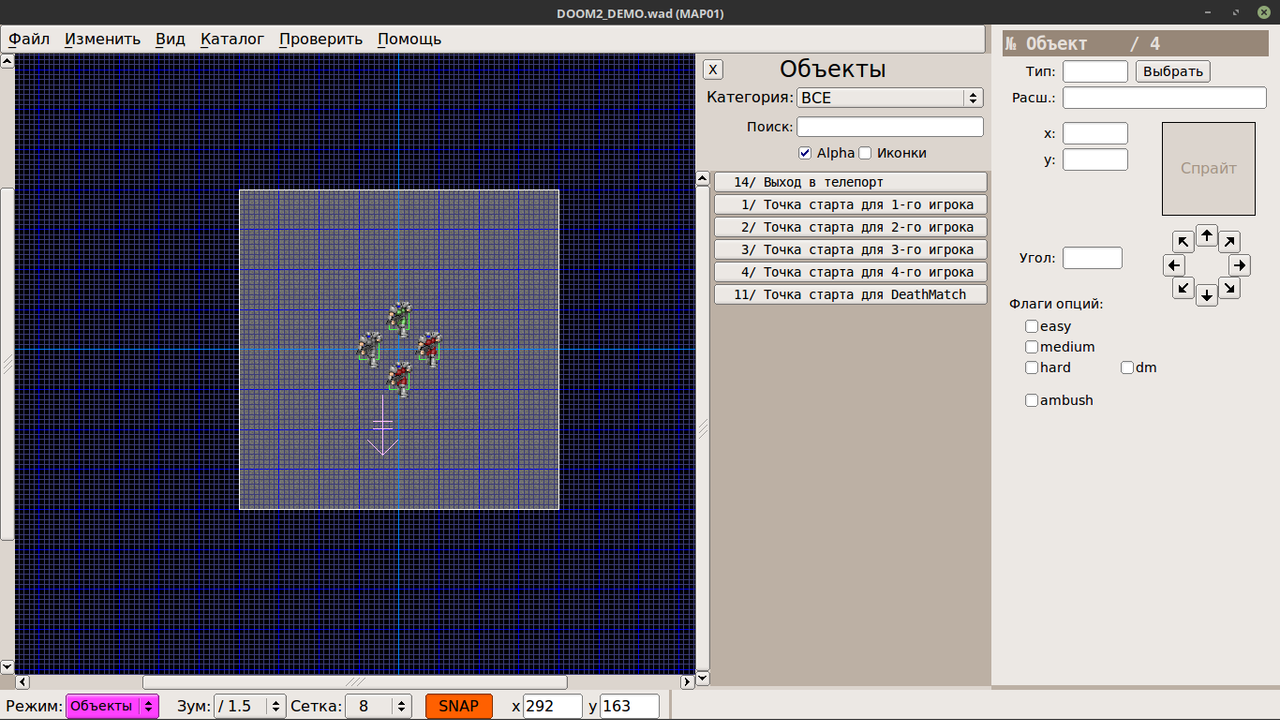Viewport: 1280px width, 720px height.
Task: Choose 3/ Точка старта для 3-го игрока
Action: pos(851,249)
